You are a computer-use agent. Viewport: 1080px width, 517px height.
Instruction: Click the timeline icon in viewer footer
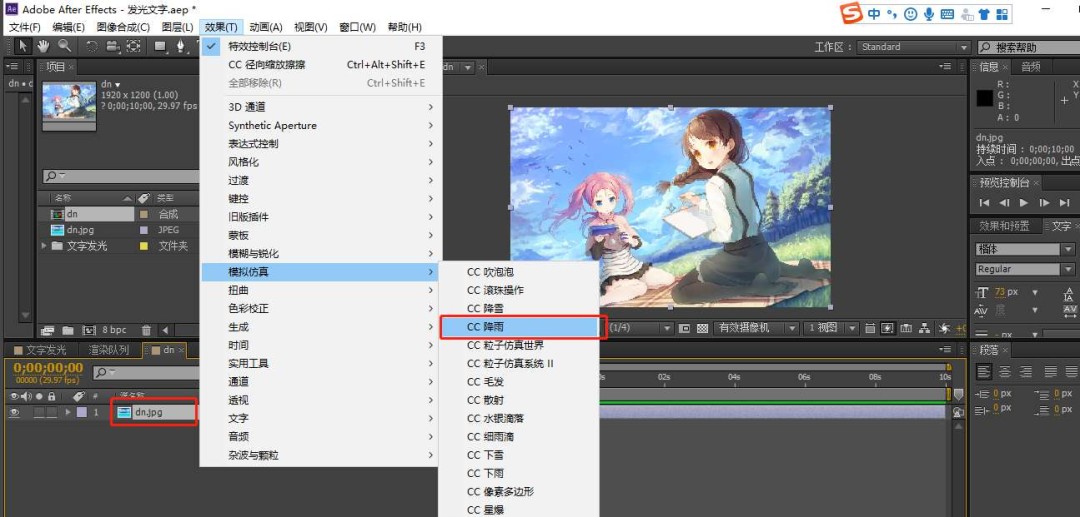pos(906,328)
